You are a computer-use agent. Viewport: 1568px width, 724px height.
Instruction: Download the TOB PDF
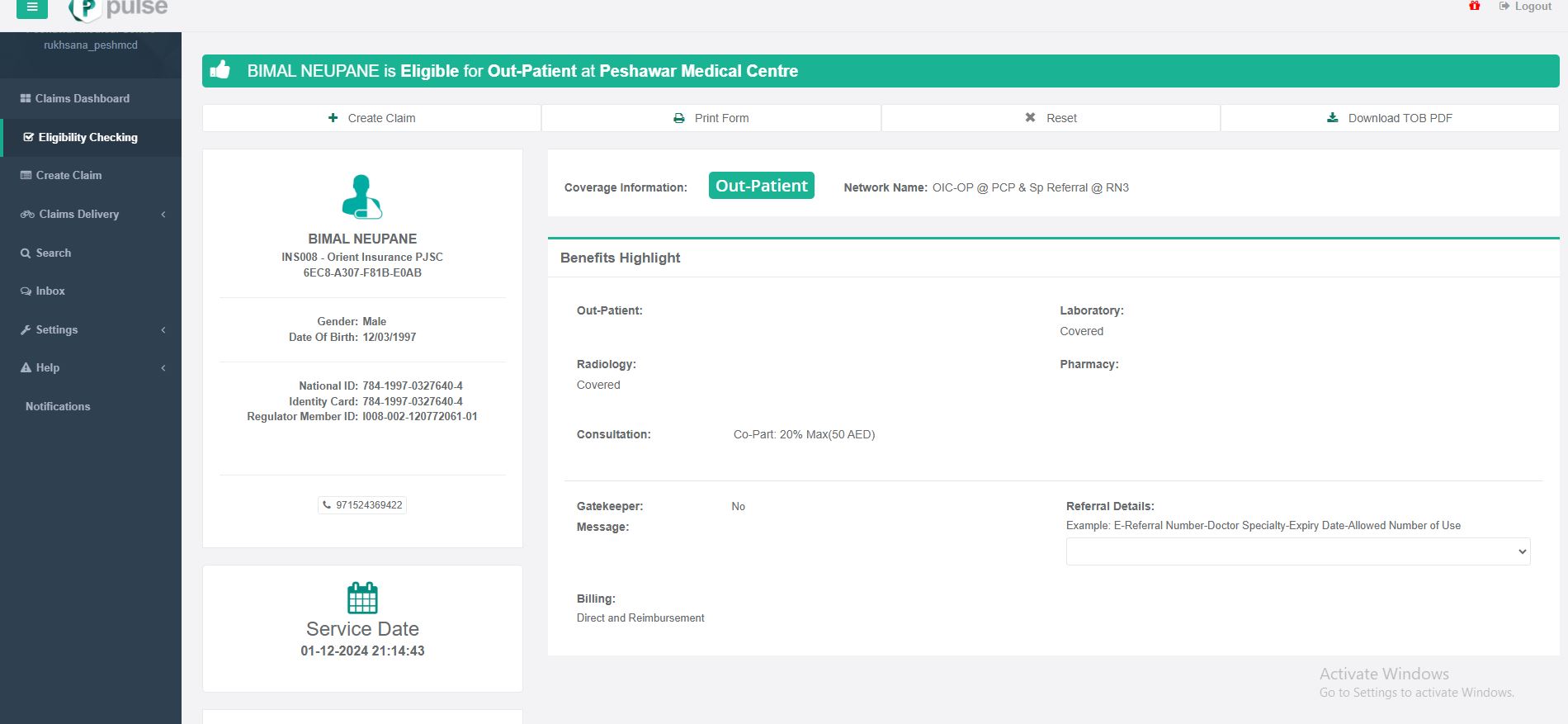(x=1390, y=118)
